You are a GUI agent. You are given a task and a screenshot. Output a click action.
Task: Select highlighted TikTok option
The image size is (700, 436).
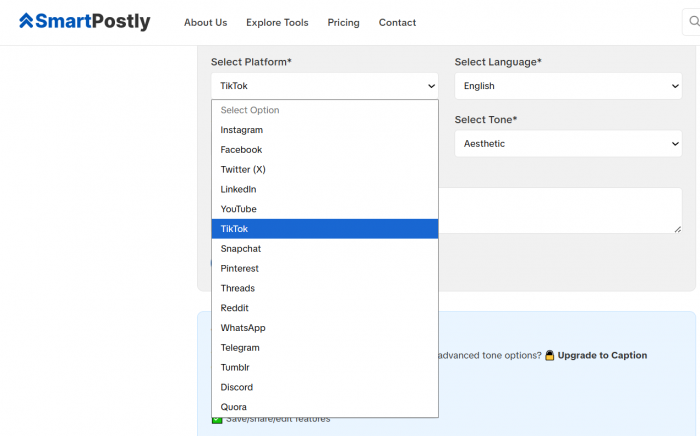325,228
